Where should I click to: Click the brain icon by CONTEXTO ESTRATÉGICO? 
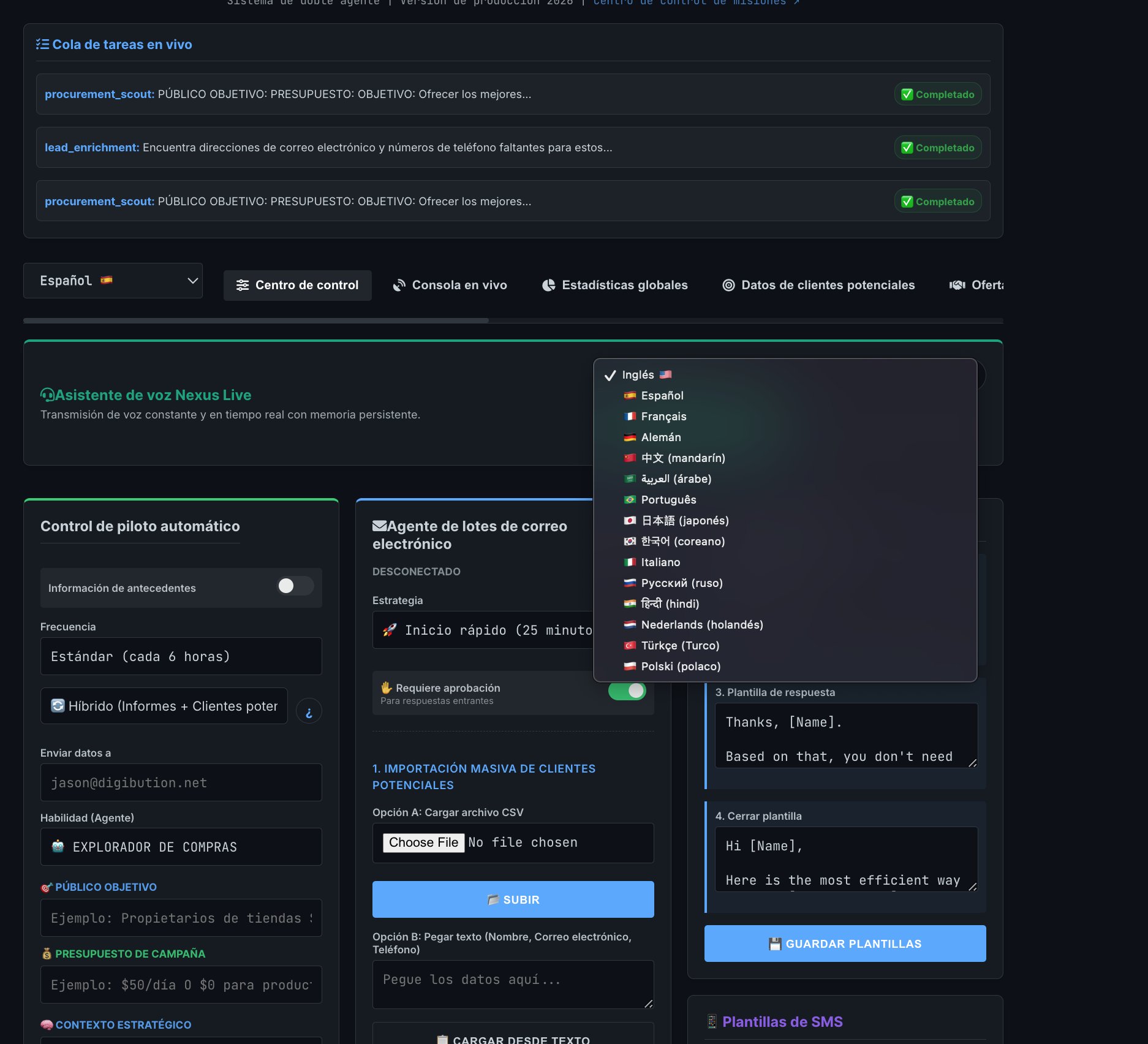47,1025
